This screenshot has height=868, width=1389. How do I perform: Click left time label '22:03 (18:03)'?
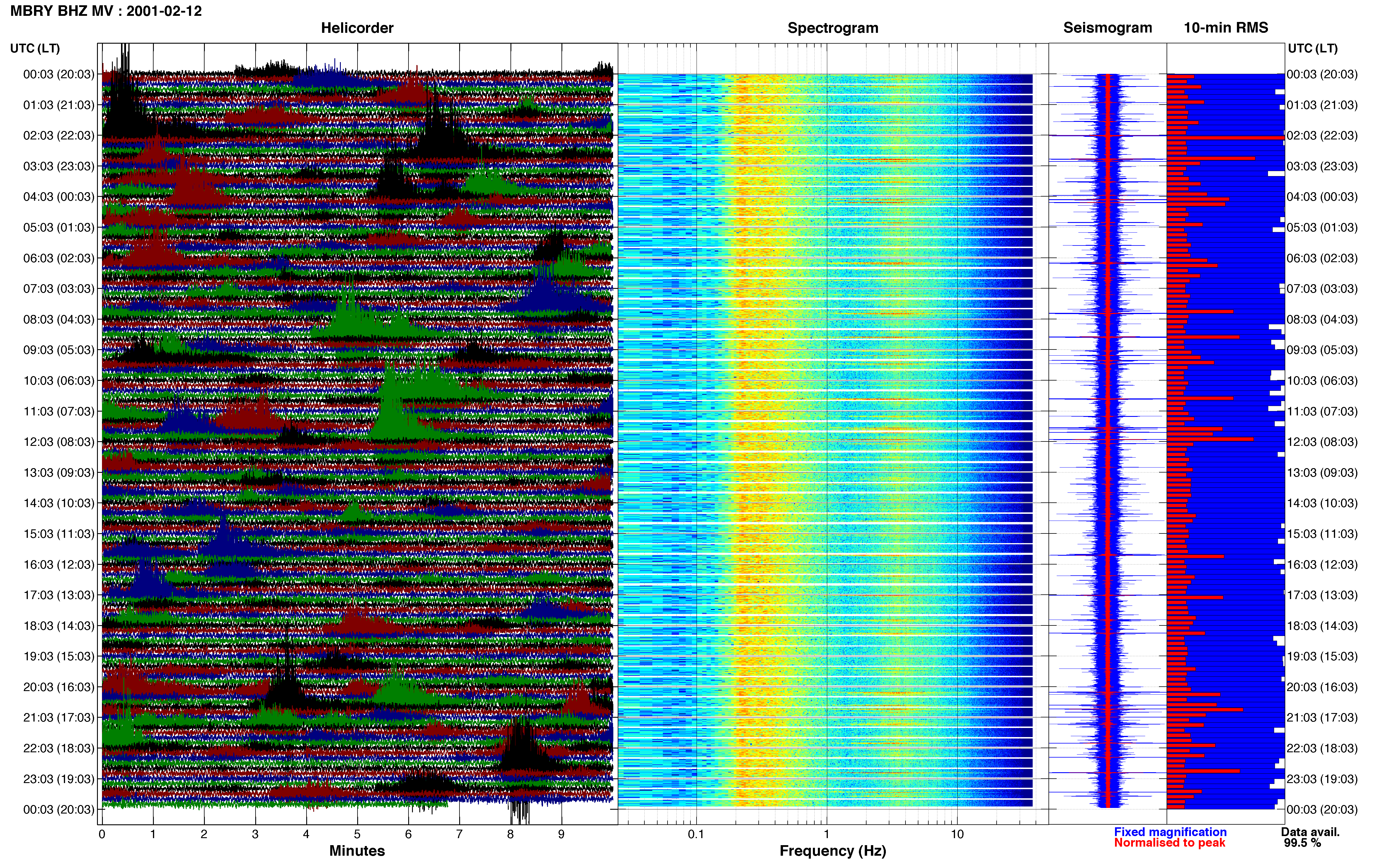[x=59, y=748]
